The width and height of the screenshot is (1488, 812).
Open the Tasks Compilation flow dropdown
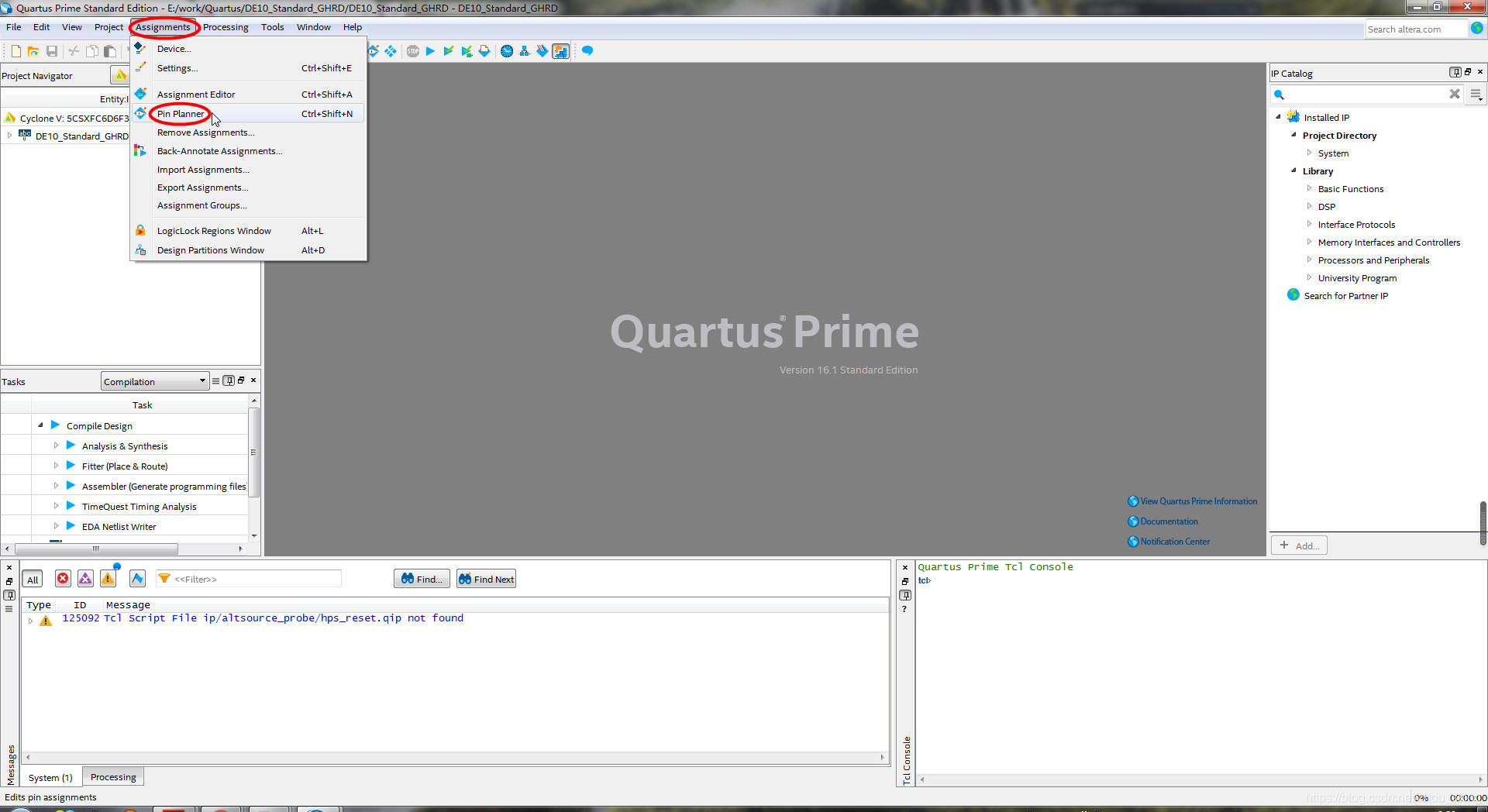tap(155, 381)
